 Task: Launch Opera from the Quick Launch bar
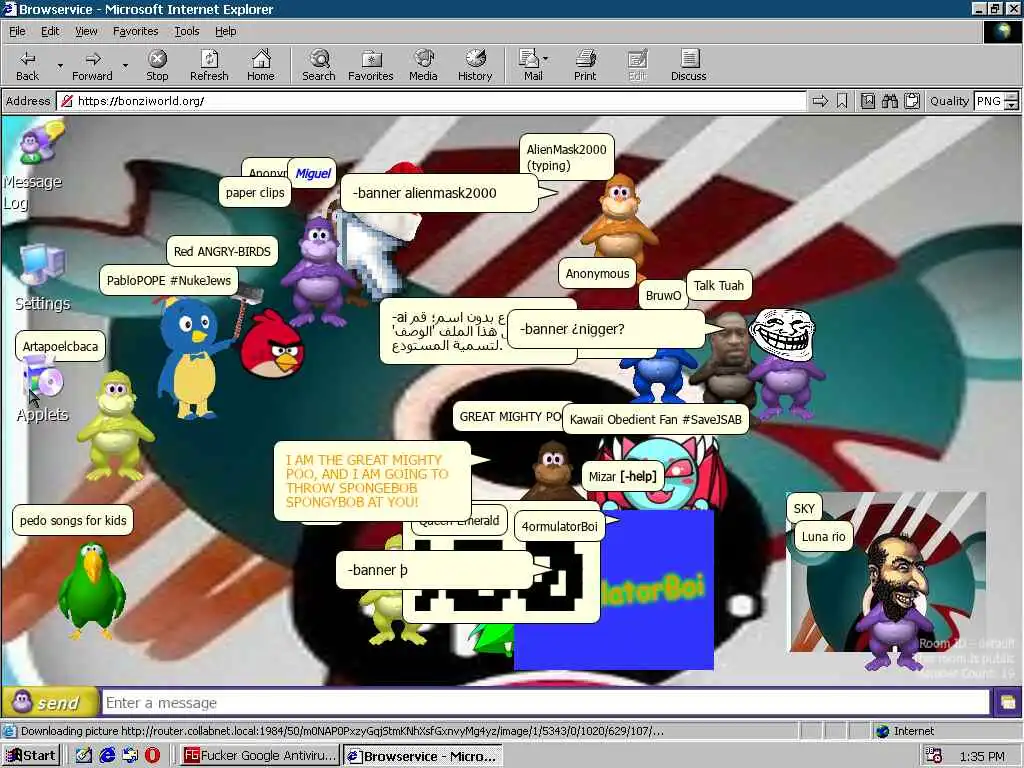click(x=152, y=756)
